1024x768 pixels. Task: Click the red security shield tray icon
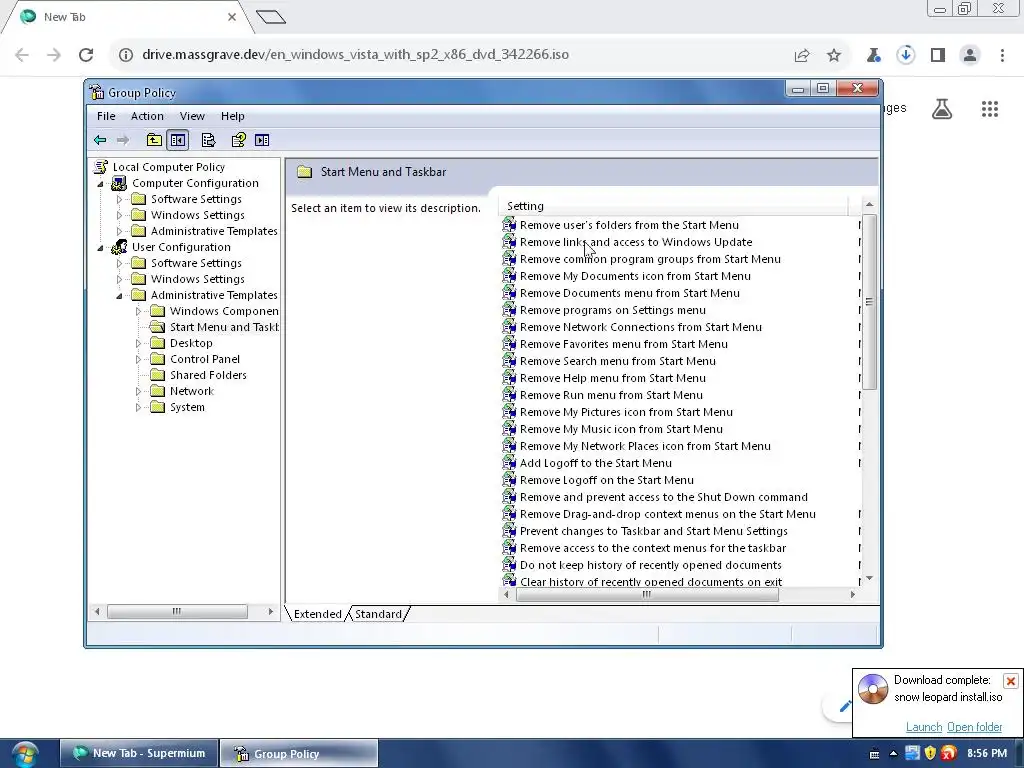pyautogui.click(x=949, y=754)
